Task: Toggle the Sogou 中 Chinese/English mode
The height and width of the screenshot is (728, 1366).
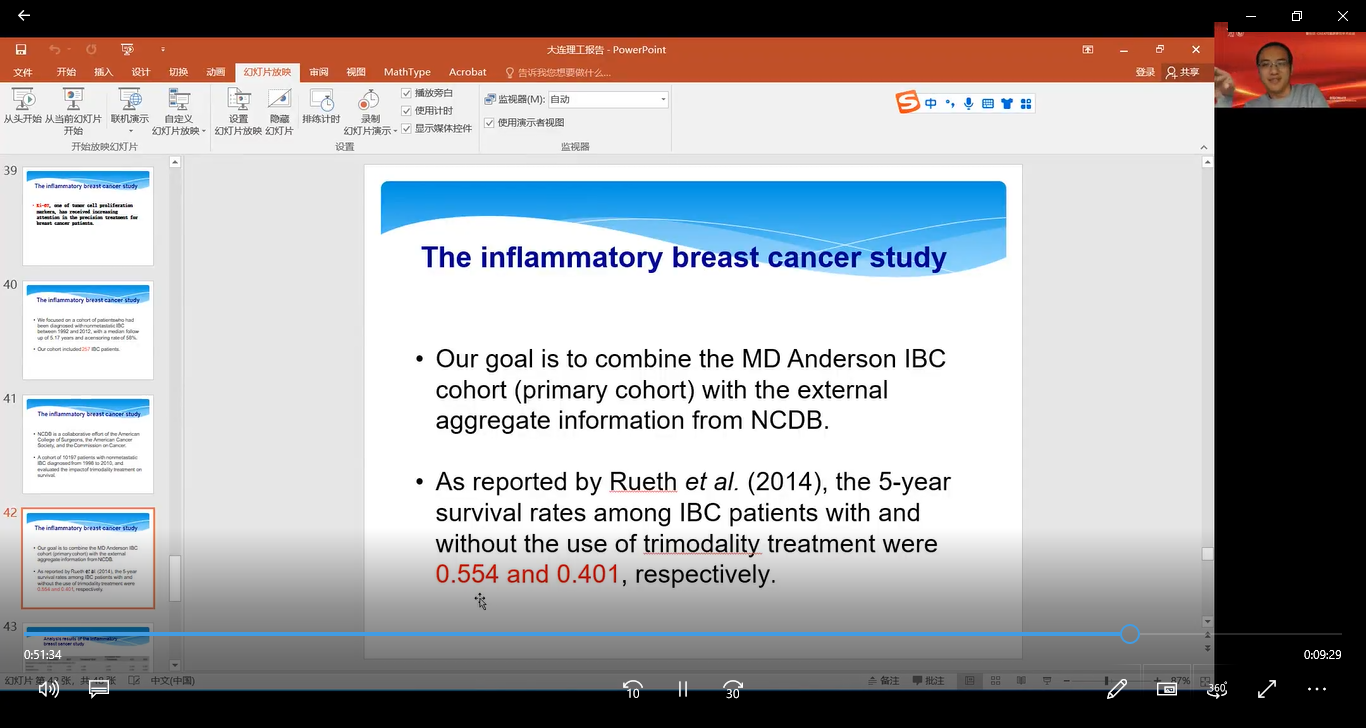Action: coord(931,103)
